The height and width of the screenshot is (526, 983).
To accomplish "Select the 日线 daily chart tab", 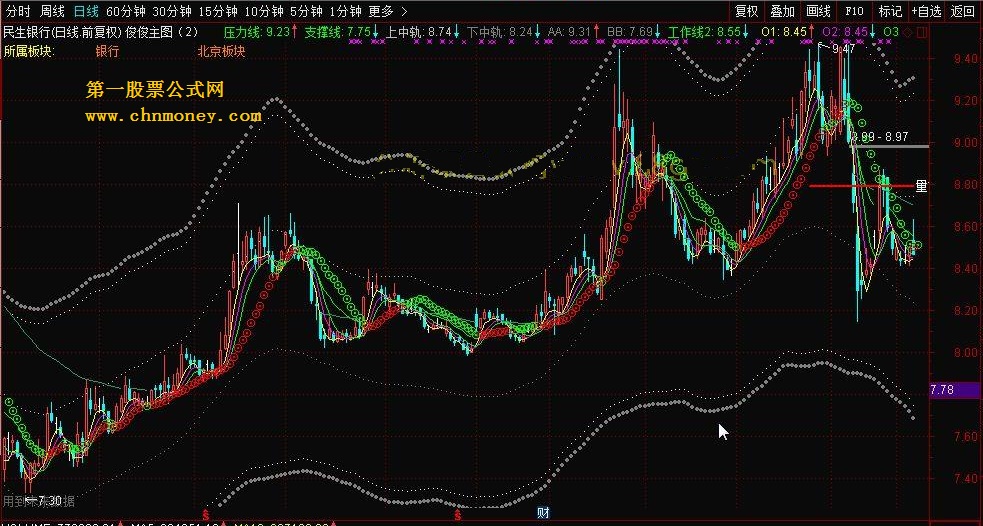I will coord(86,11).
